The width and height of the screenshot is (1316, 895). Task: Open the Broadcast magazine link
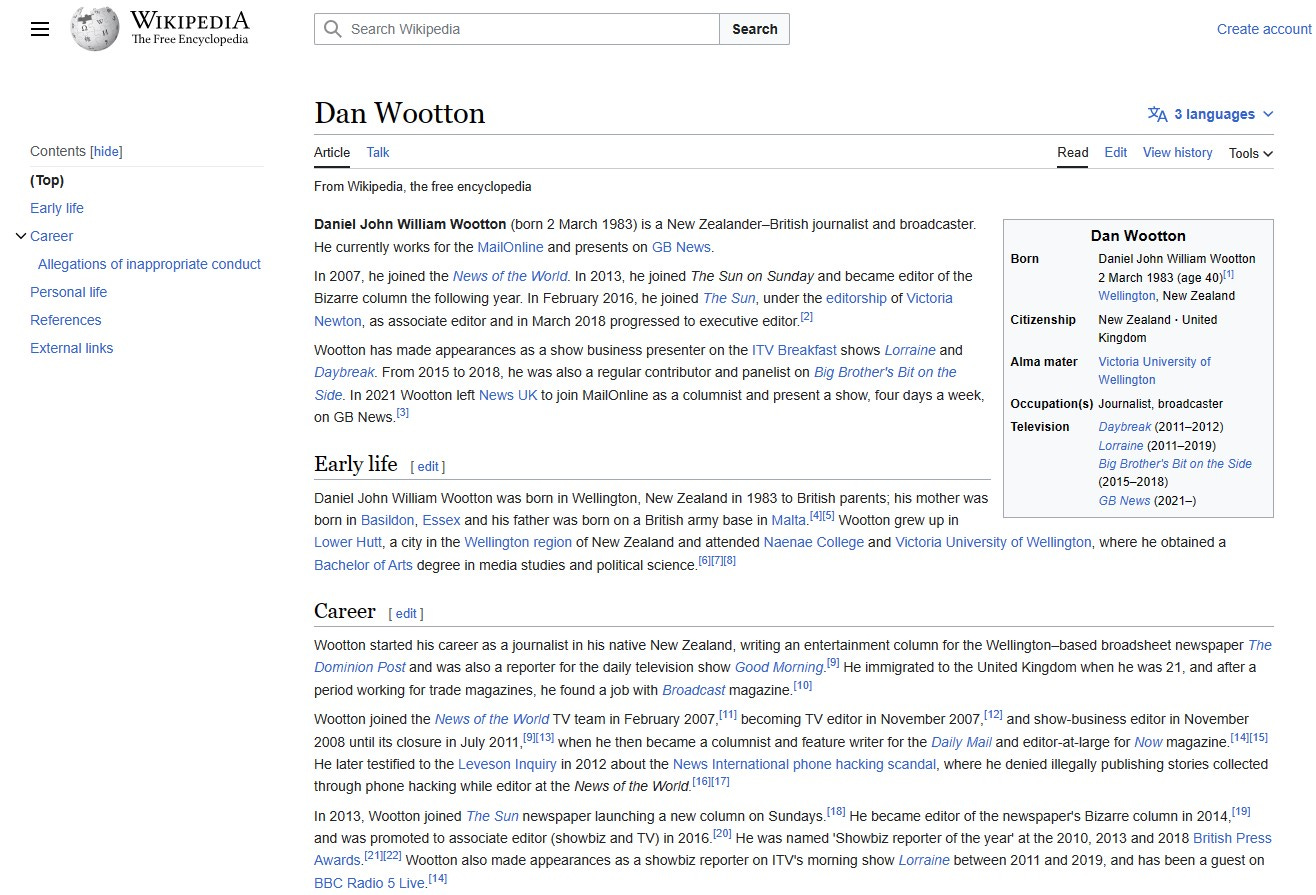click(694, 690)
